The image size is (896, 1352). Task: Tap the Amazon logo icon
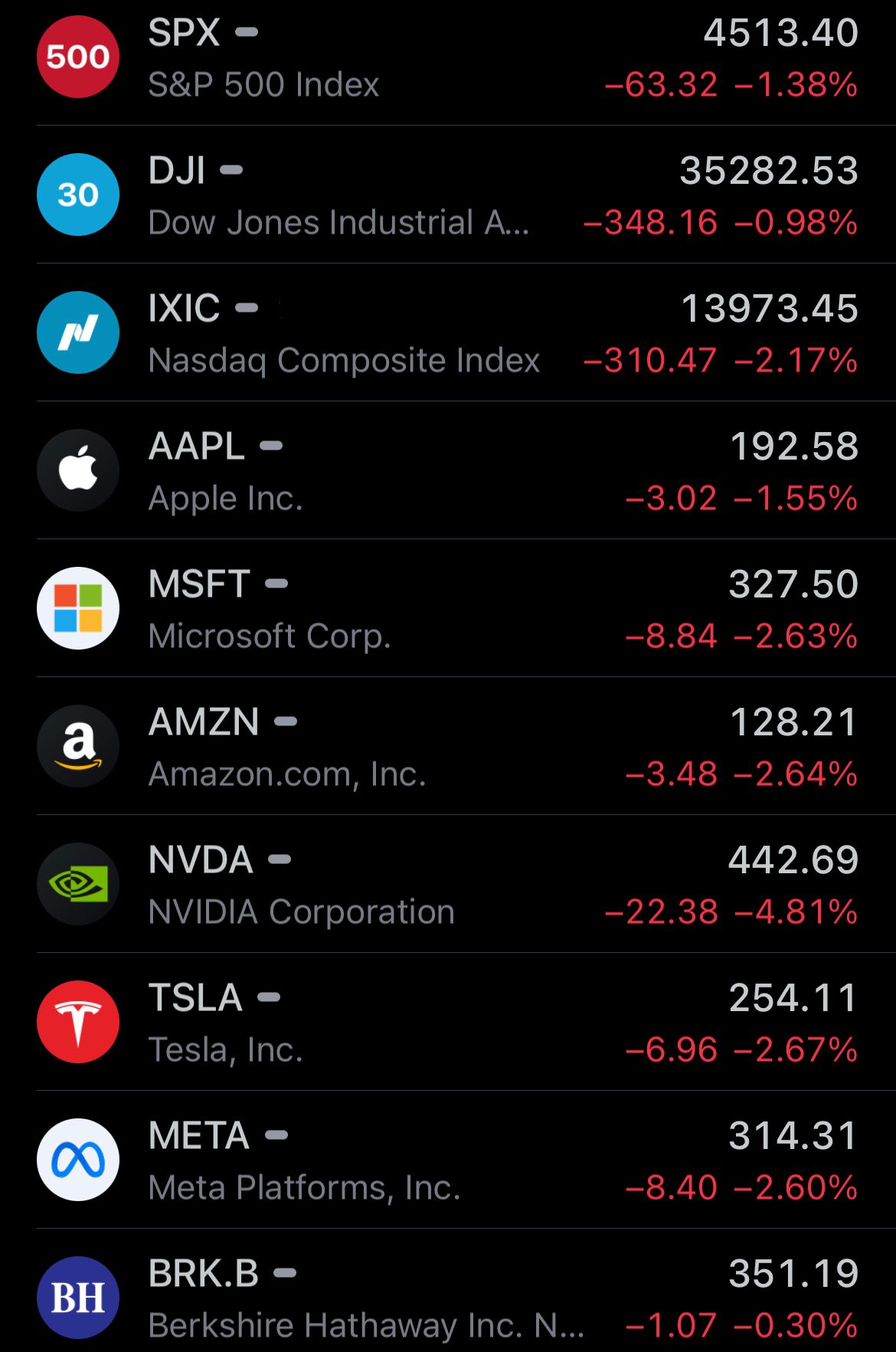click(x=78, y=746)
